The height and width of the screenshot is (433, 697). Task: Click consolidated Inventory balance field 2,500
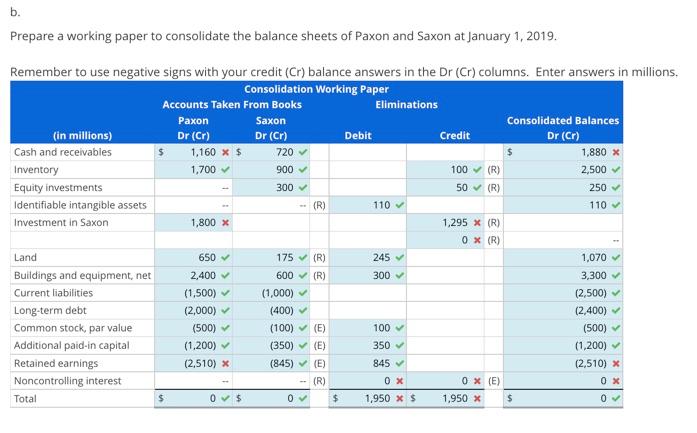point(563,170)
